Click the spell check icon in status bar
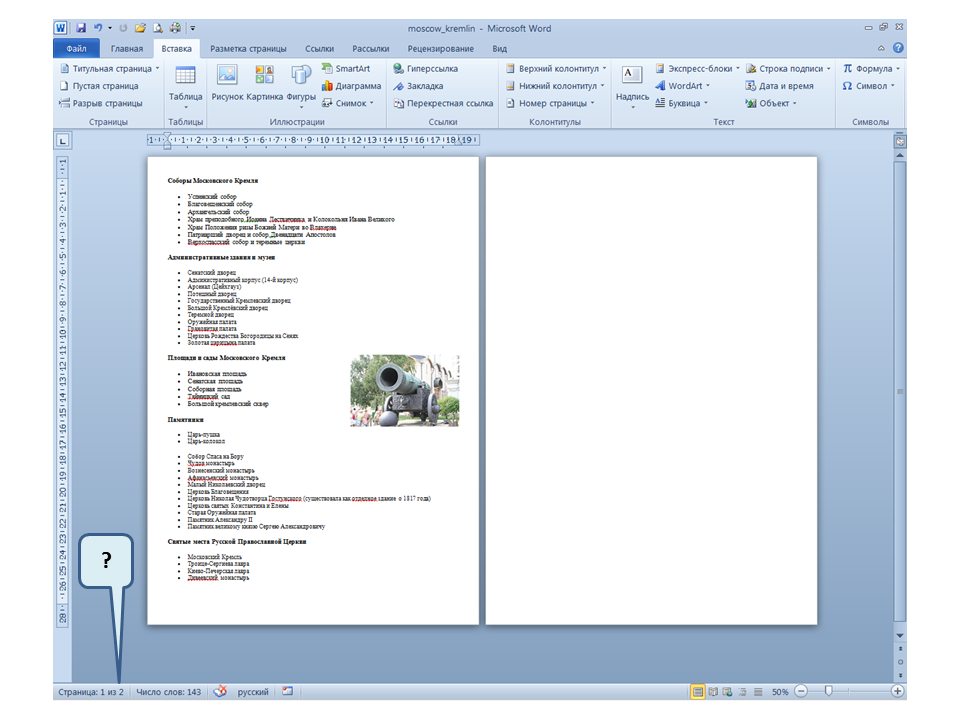 [221, 691]
